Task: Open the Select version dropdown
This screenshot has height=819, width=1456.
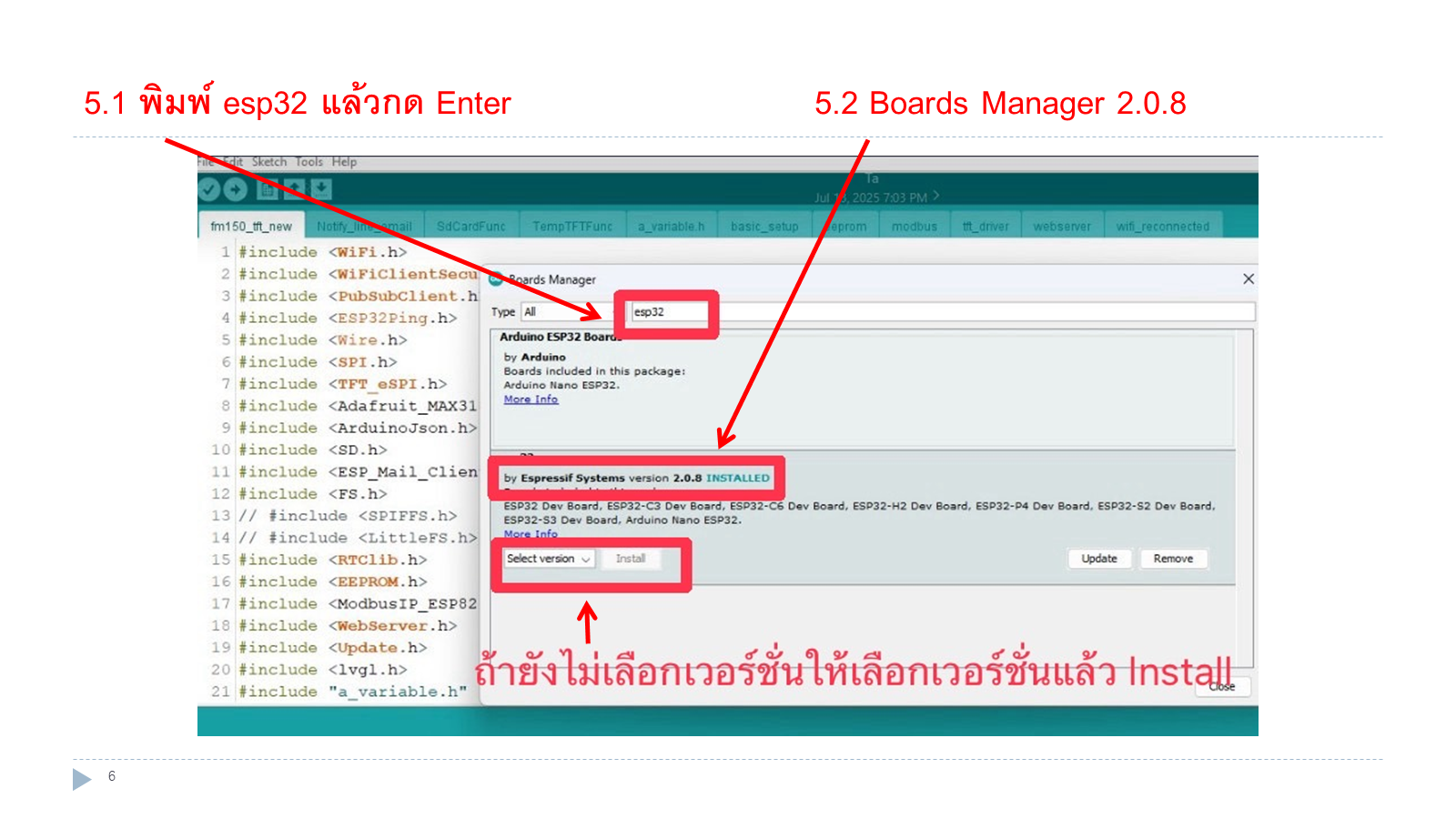Action: [550, 559]
